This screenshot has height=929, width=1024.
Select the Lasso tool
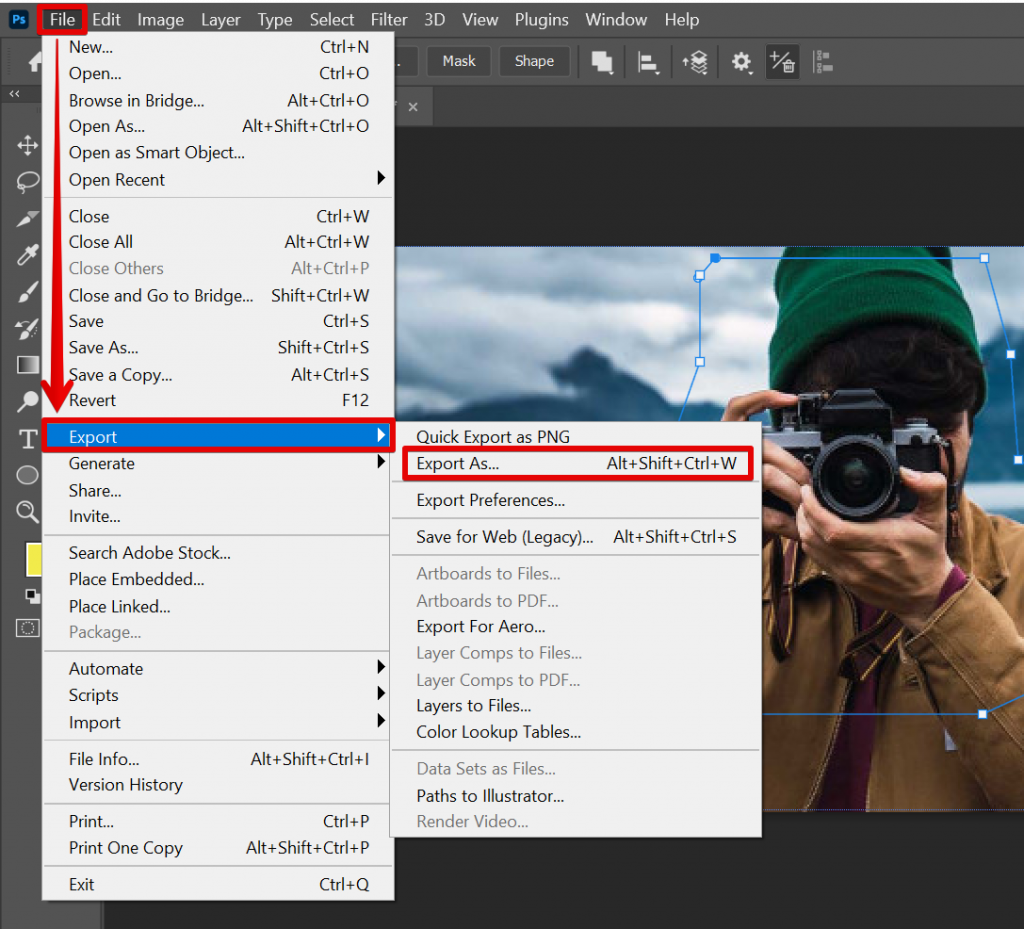pos(27,182)
